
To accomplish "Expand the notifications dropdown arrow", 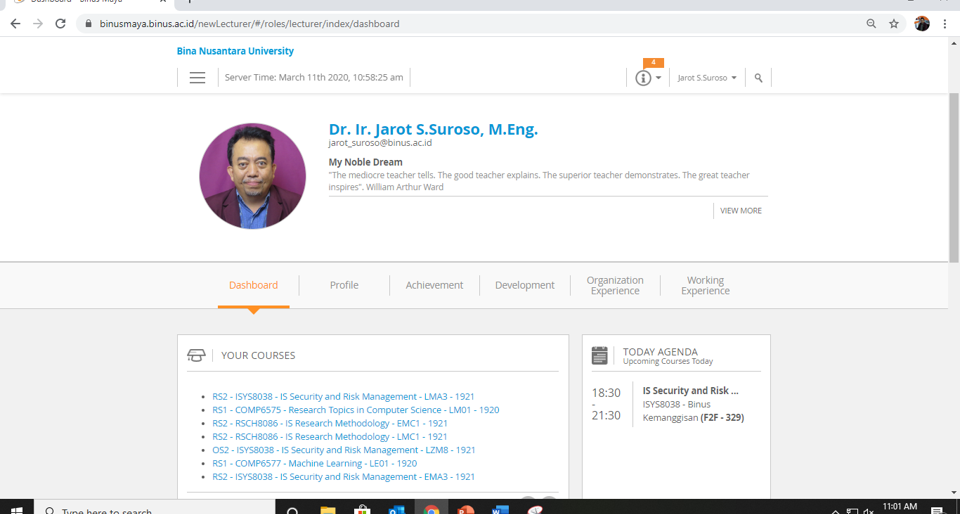I will 658,78.
